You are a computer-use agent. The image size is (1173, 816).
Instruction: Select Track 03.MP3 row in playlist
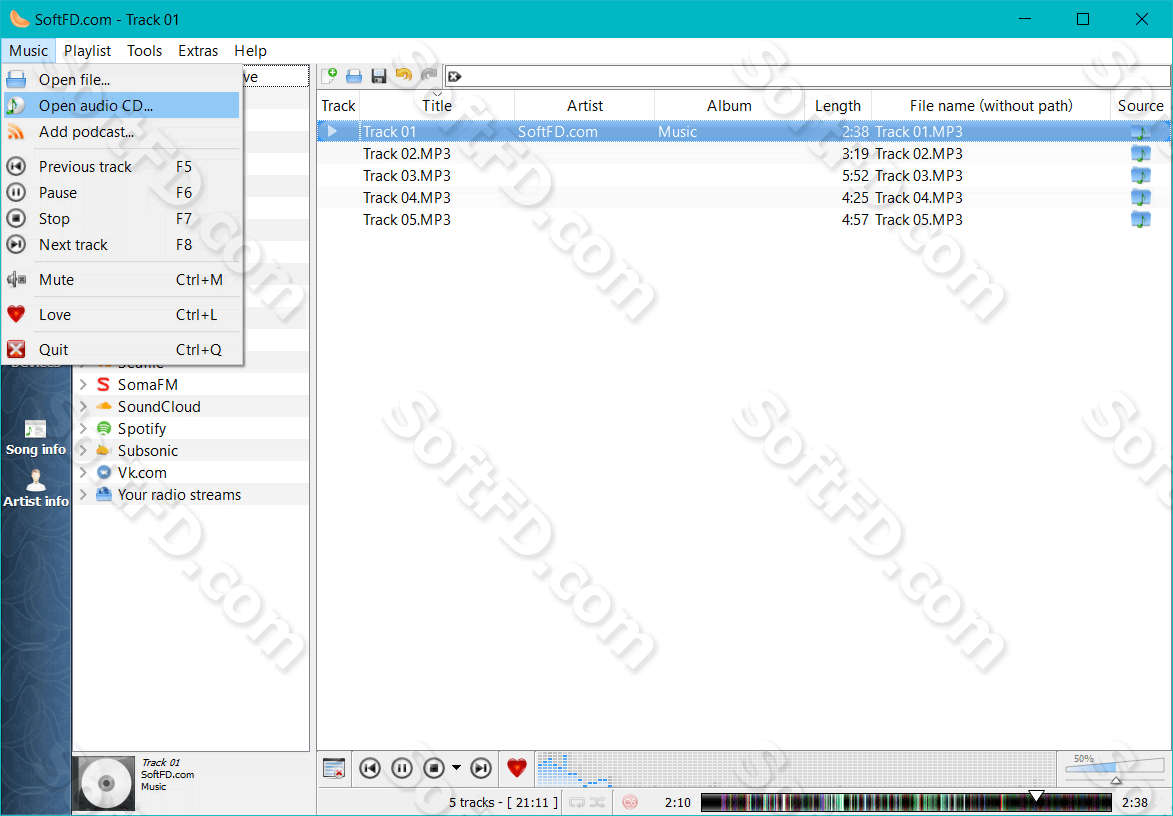(x=744, y=176)
